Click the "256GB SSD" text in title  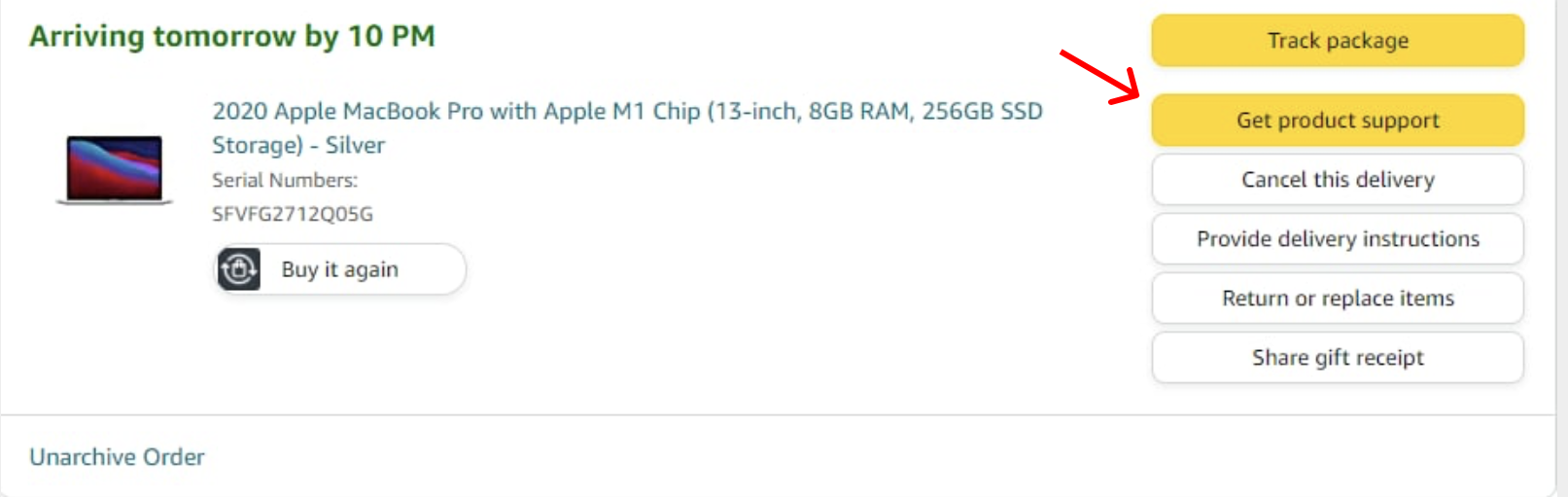pos(982,112)
